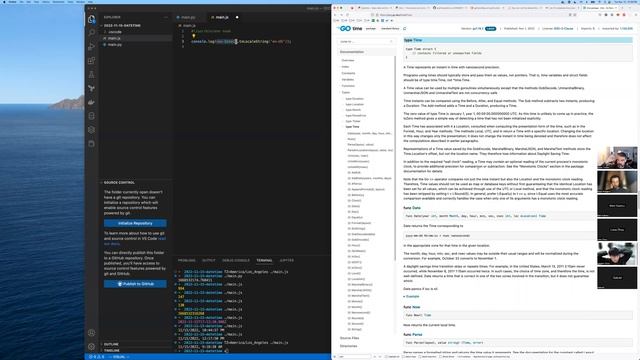Open the Search view in activity bar
This screenshot has width=640, height=360.
(x=91, y=33)
